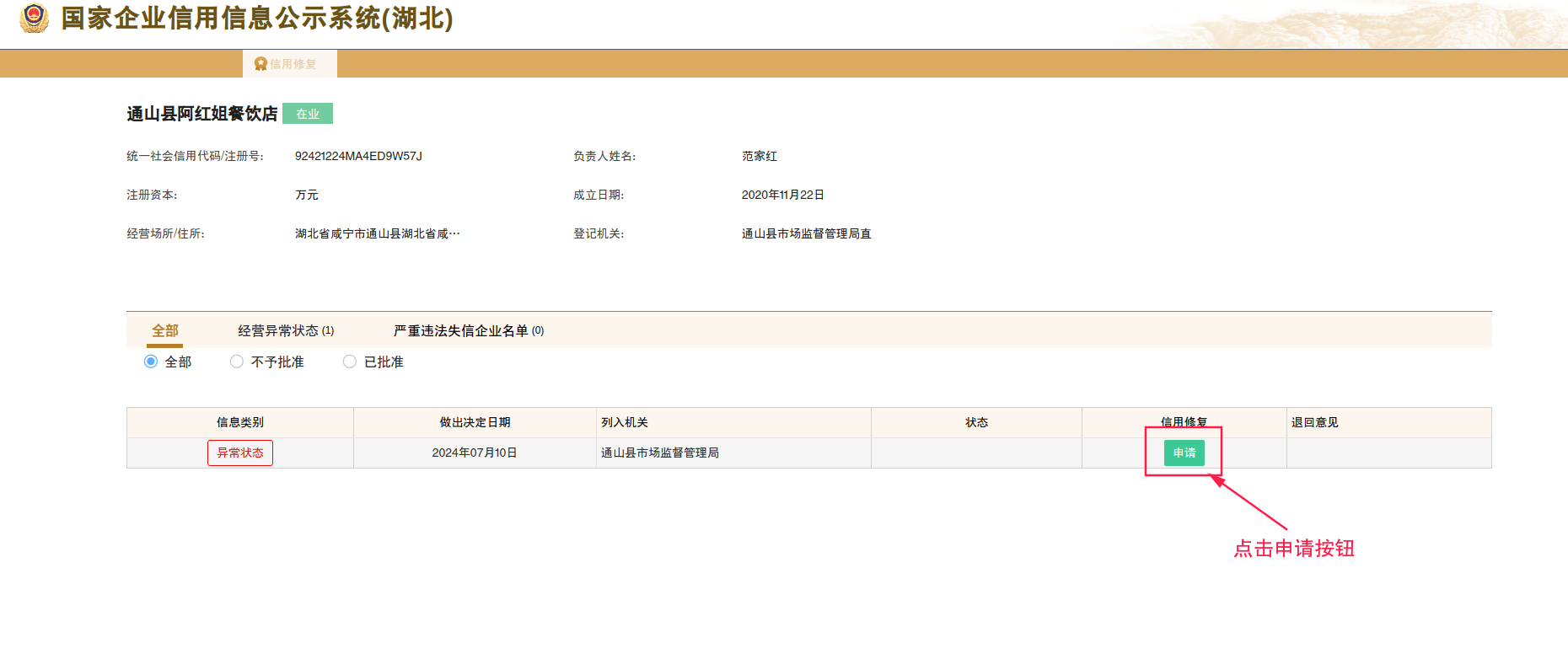Switch to the 经营异常状态 (1) tab

(286, 330)
